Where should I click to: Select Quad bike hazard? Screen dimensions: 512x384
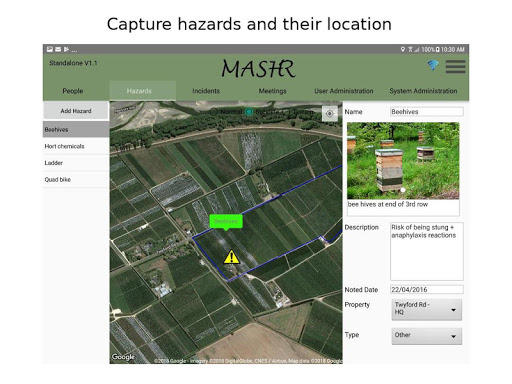coord(76,179)
